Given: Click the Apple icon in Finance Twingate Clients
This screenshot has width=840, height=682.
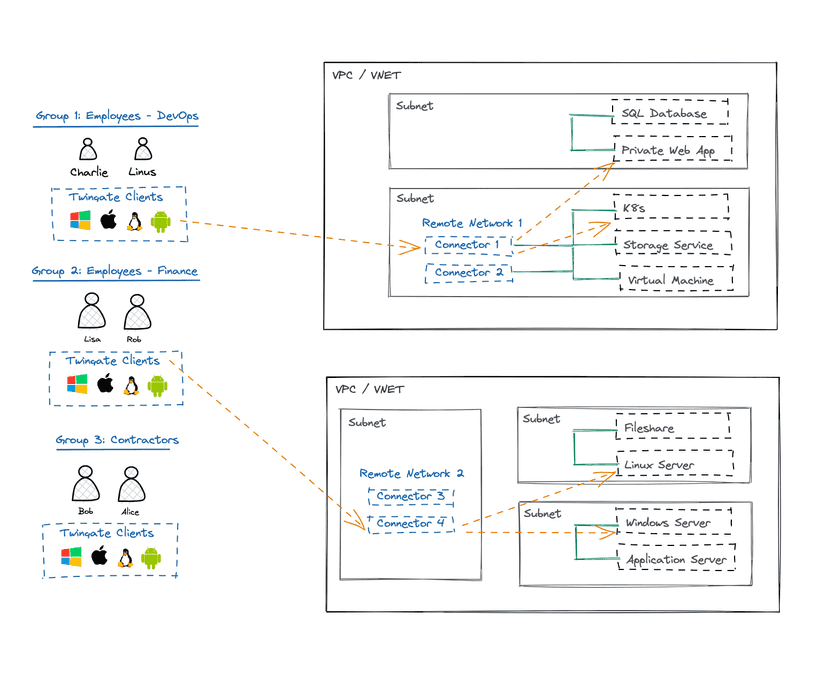Looking at the screenshot, I should pos(105,384).
